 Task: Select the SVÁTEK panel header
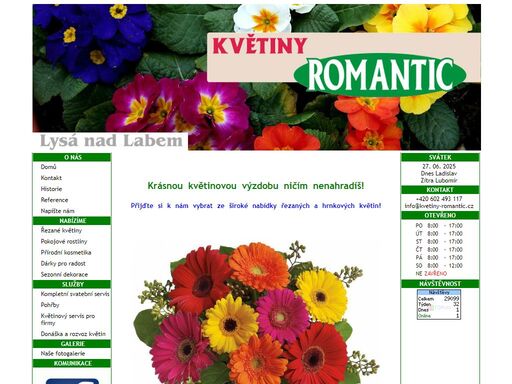(440, 157)
